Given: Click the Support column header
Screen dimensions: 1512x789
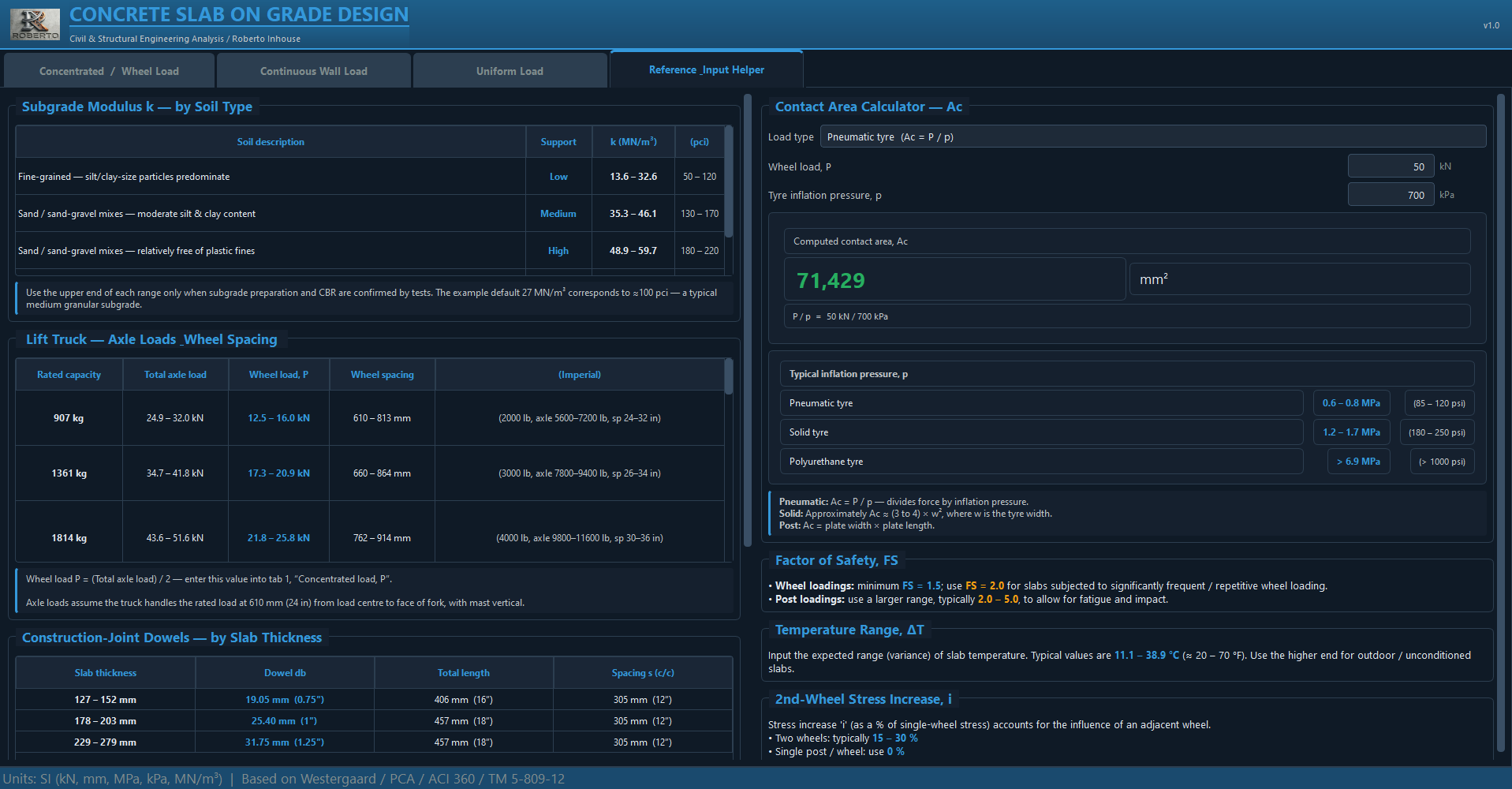Looking at the screenshot, I should [558, 142].
